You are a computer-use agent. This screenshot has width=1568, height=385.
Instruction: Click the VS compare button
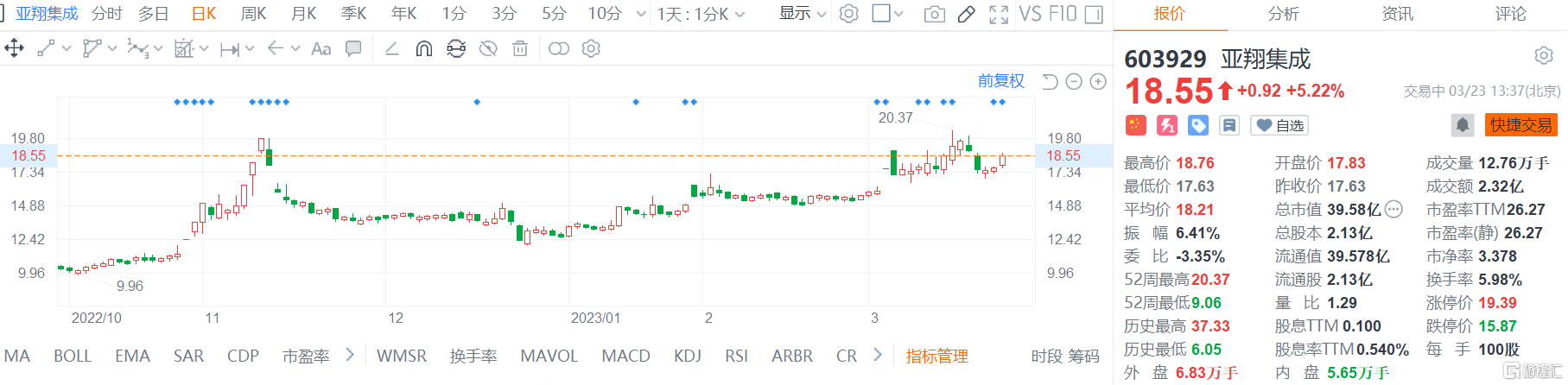[x=1030, y=14]
